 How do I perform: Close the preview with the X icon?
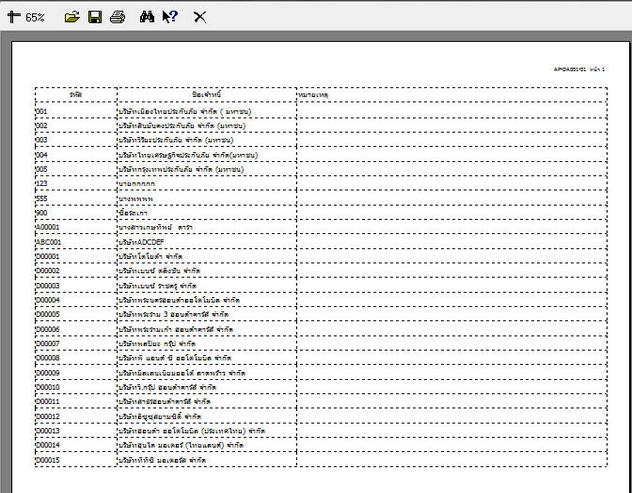coord(200,17)
